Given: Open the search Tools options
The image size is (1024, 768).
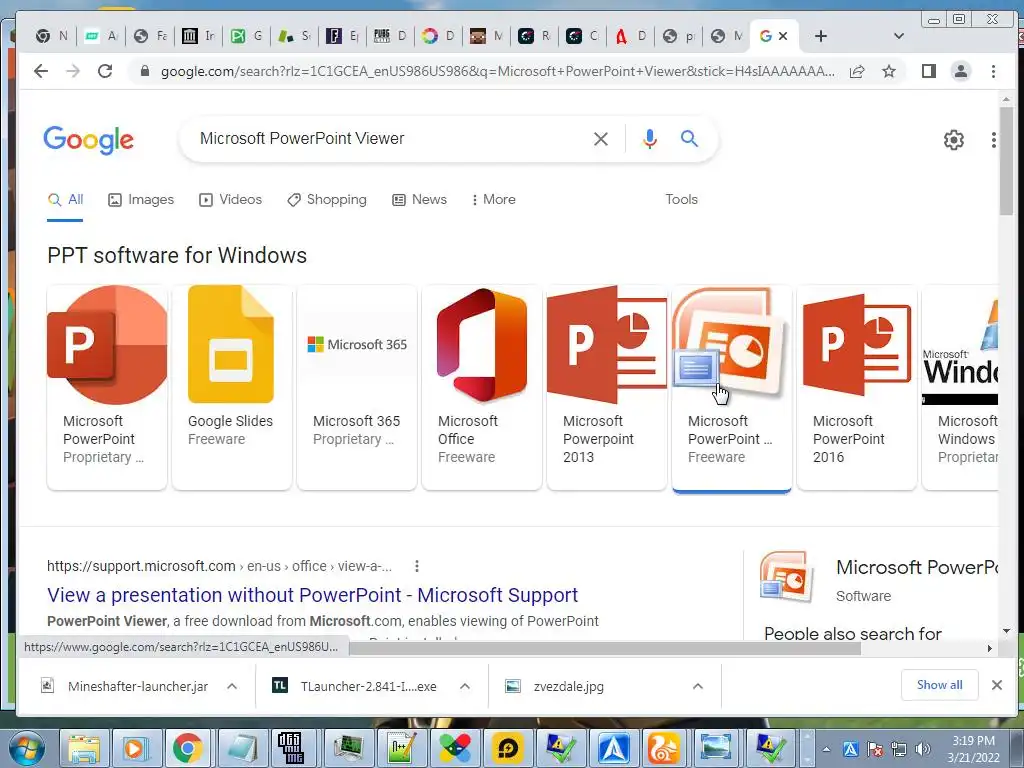Looking at the screenshot, I should [x=681, y=200].
